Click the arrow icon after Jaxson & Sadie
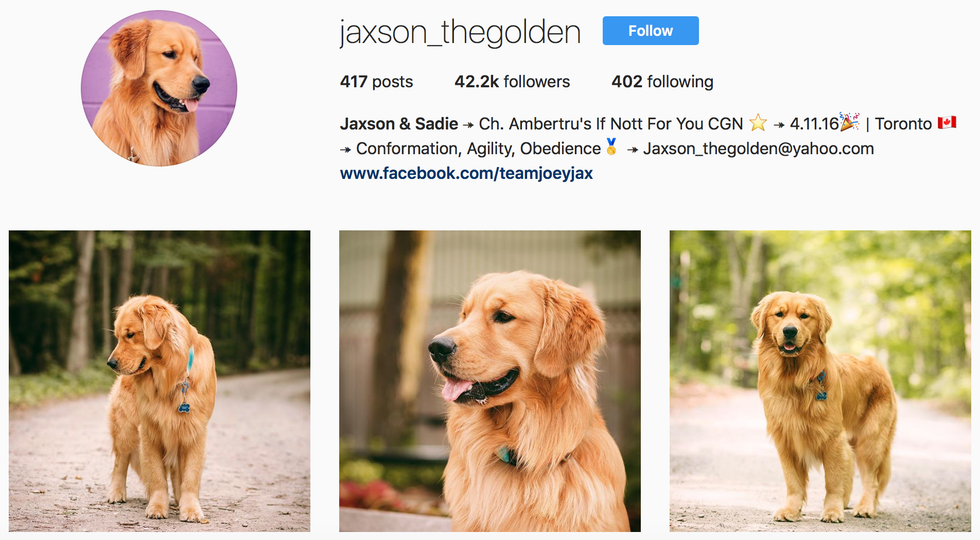Image resolution: width=980 pixels, height=540 pixels. (468, 124)
